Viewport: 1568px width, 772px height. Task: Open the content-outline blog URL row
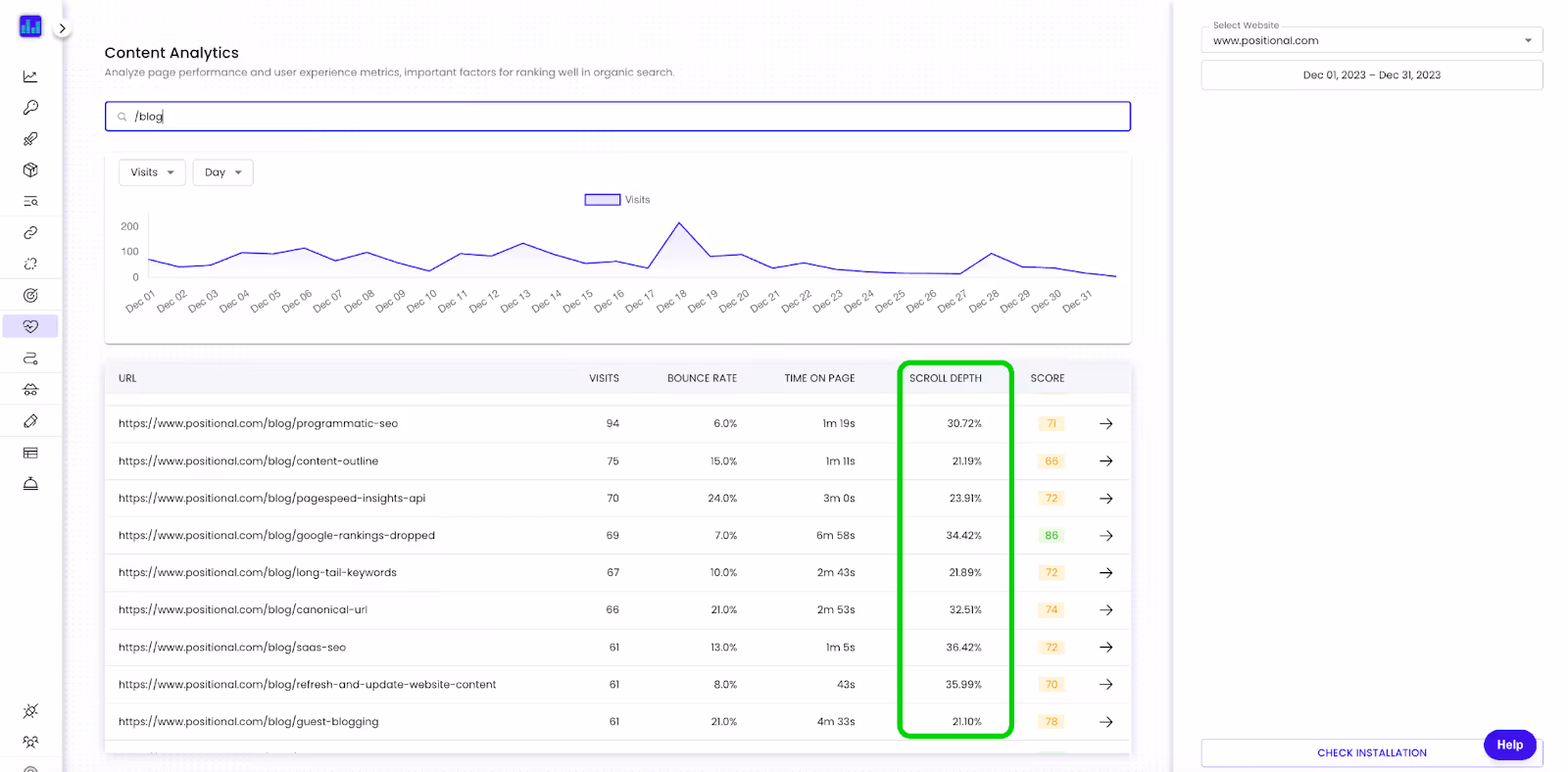(248, 461)
